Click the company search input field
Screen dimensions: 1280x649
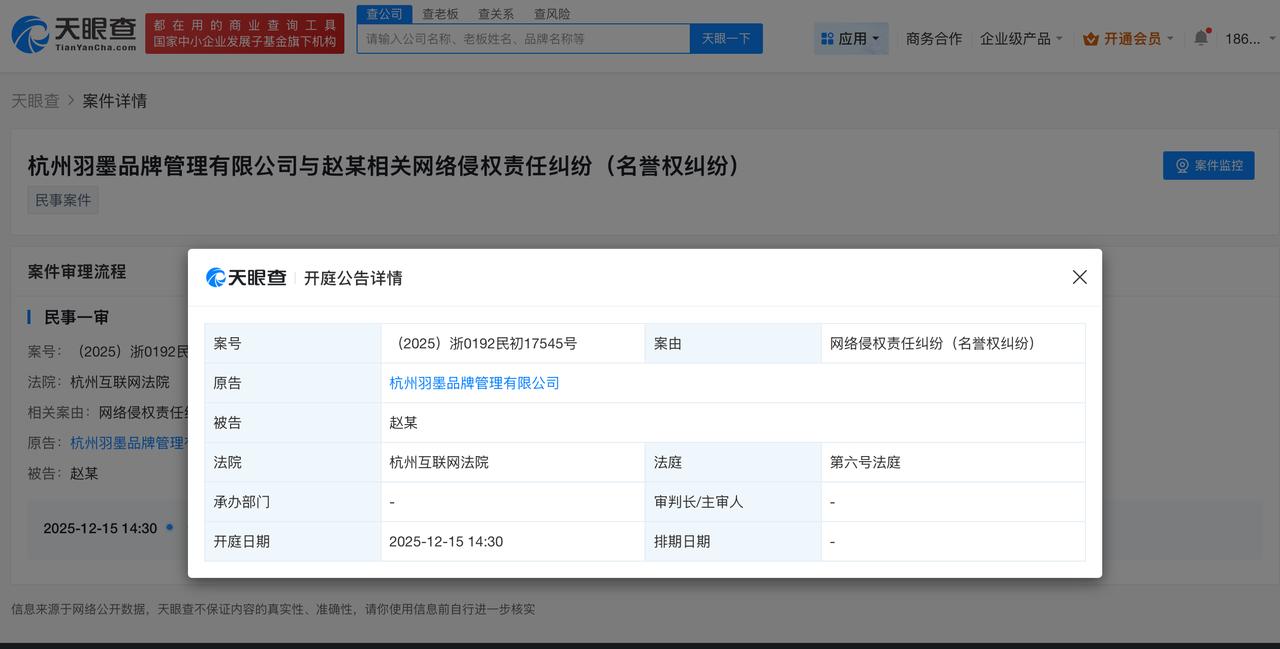tap(520, 38)
